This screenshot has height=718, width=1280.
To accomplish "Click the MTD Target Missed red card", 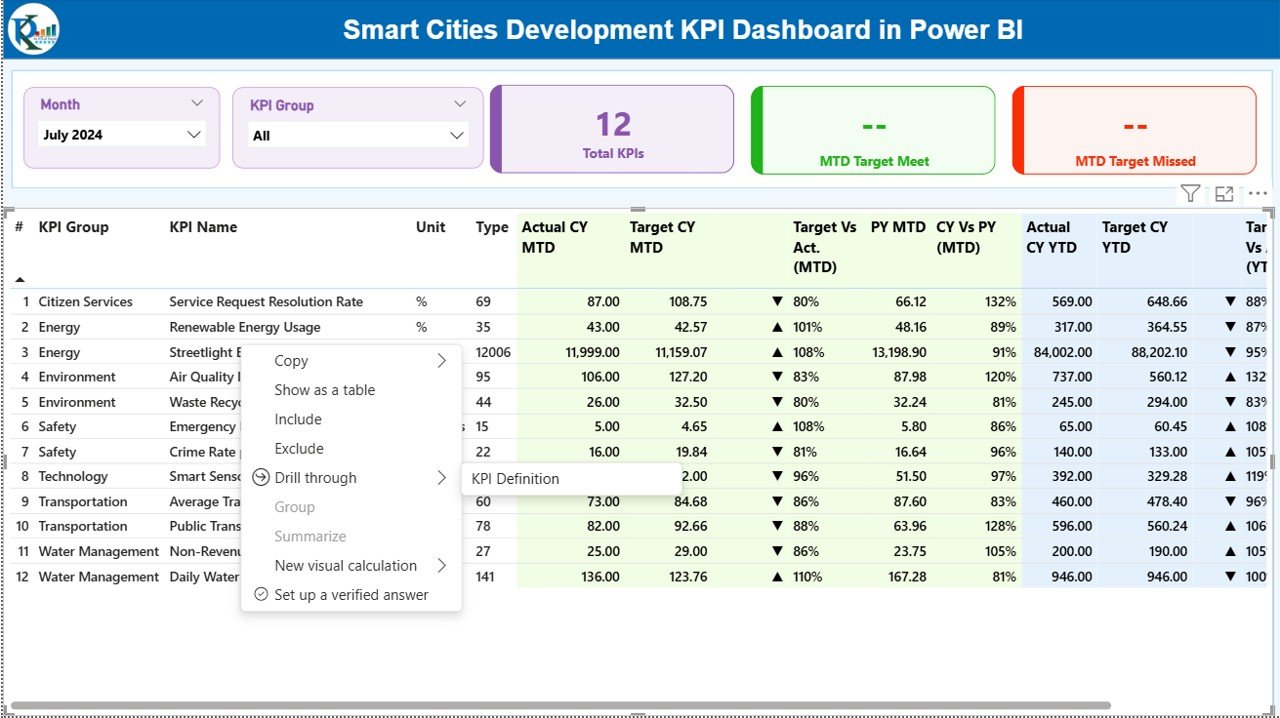I will 1134,128.
